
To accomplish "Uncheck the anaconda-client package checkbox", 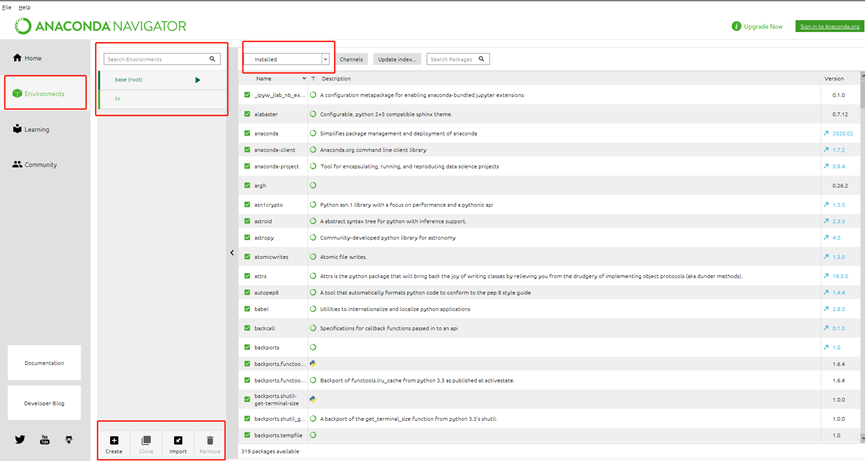I will 247,149.
